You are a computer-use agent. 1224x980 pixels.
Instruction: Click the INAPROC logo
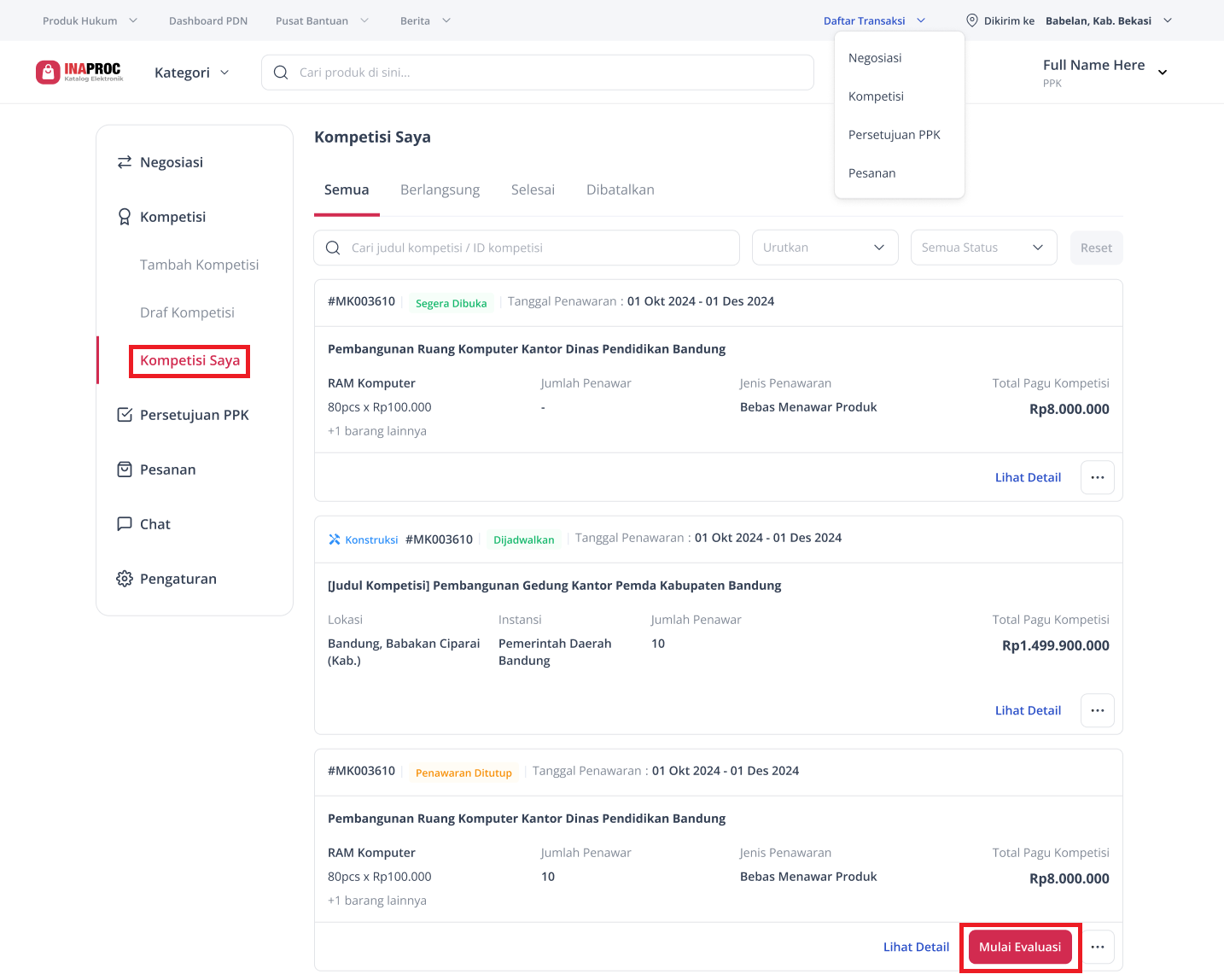pyautogui.click(x=79, y=73)
